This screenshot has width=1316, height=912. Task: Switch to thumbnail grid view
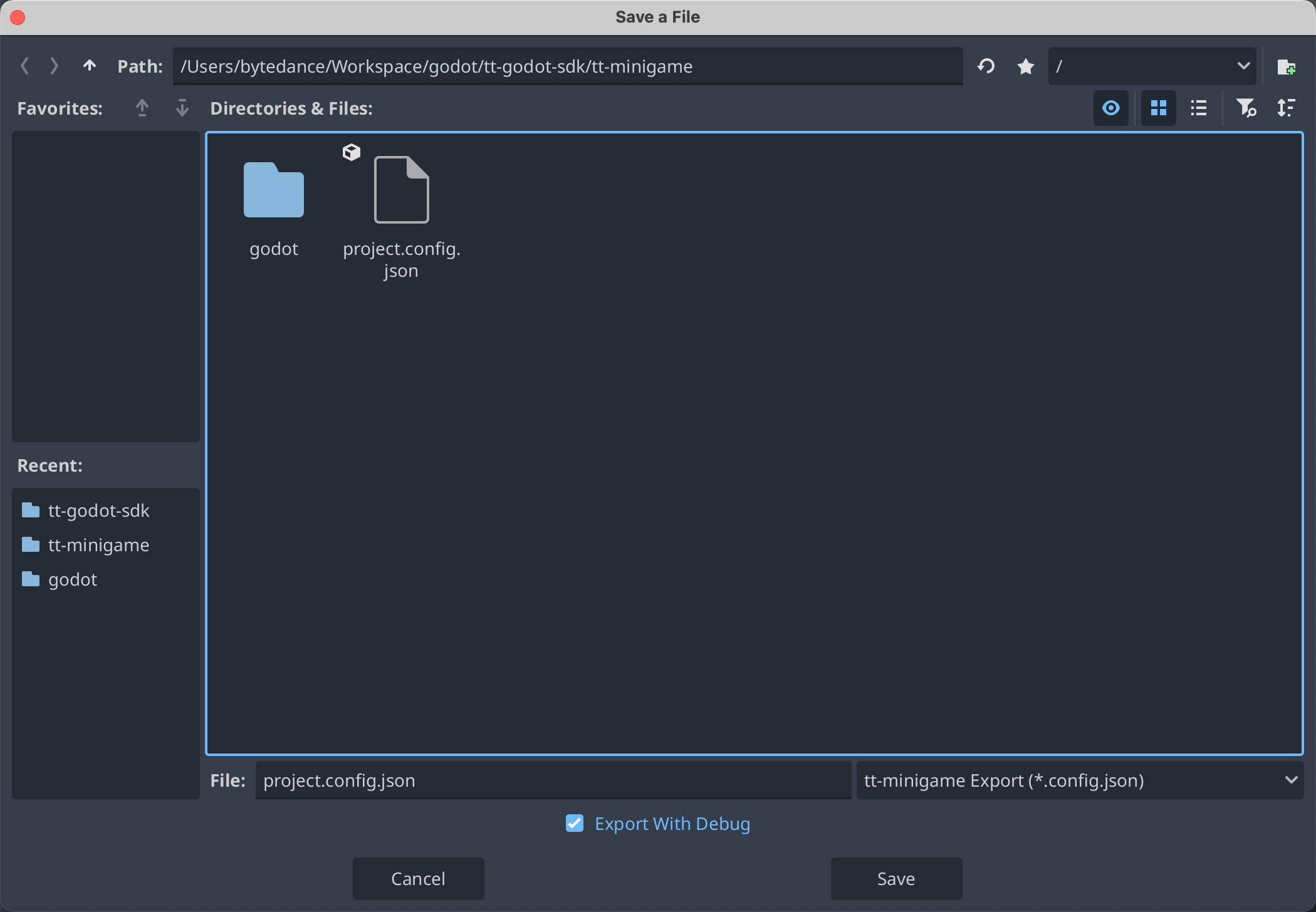click(1158, 108)
